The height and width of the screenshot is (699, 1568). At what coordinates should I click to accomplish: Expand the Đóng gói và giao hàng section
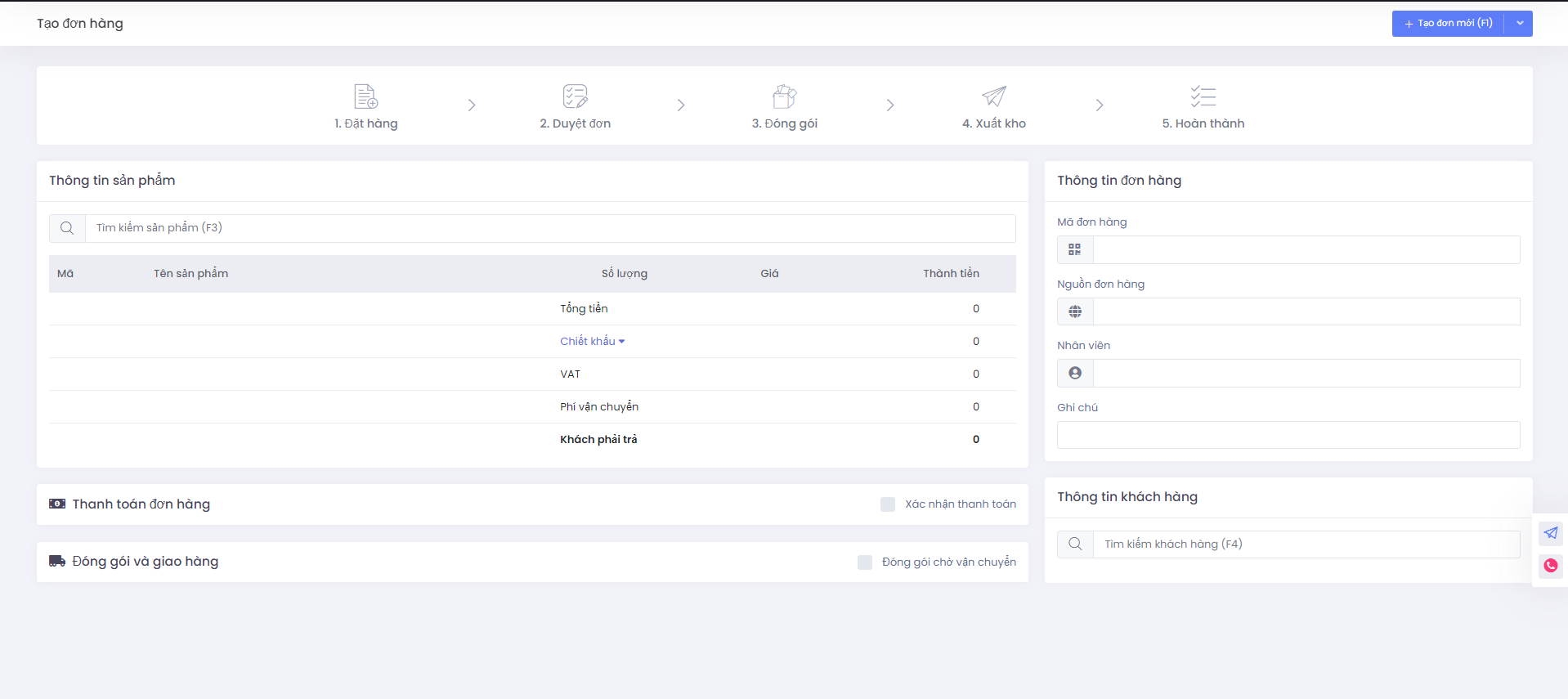pos(145,562)
